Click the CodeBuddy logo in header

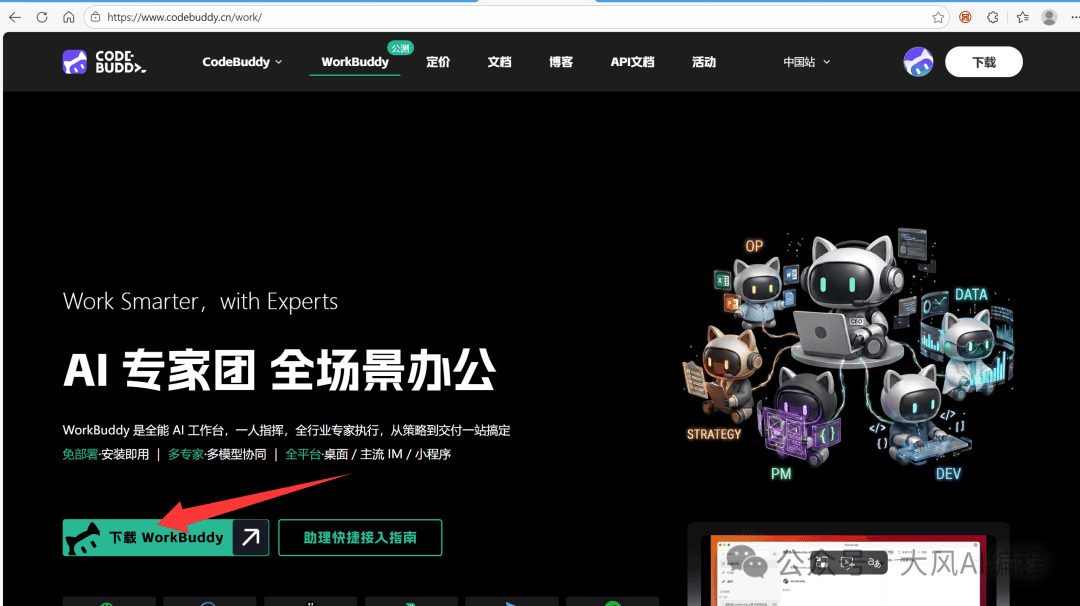coord(104,62)
